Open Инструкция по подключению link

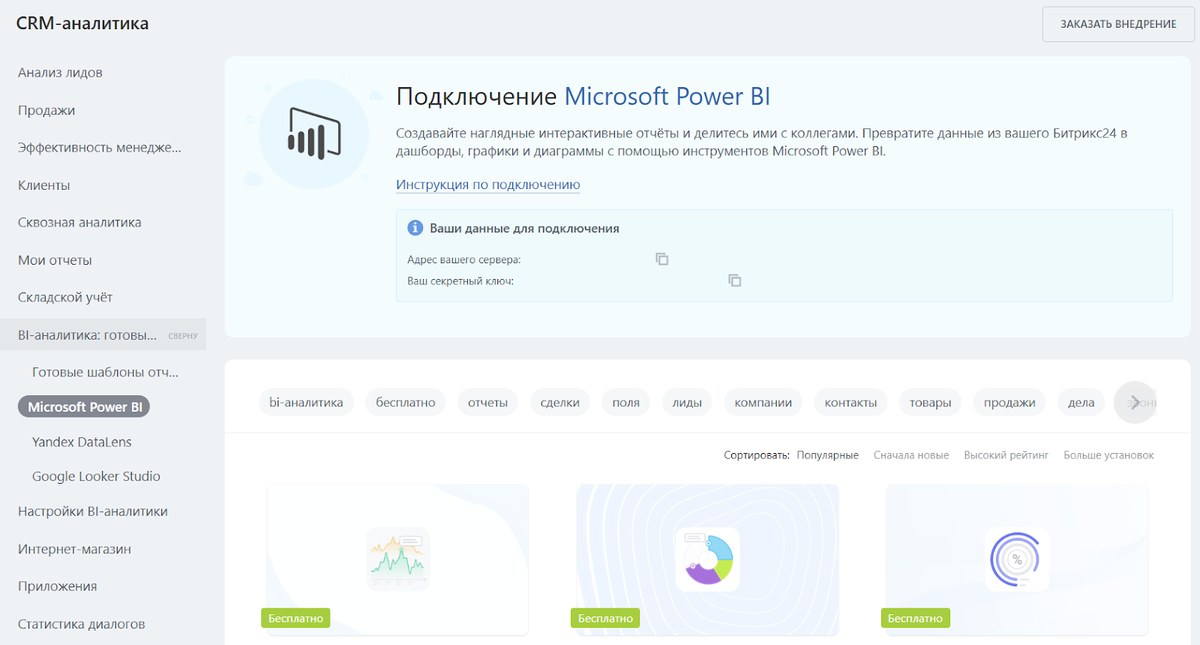[488, 185]
